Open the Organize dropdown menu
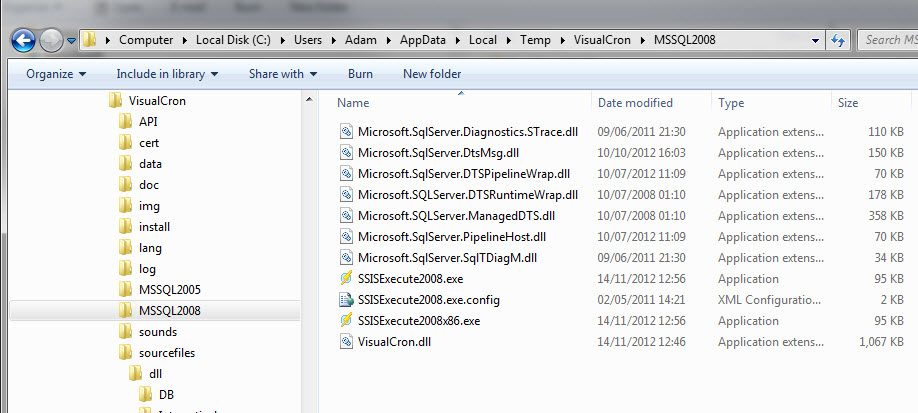Screen dimensions: 918x413 [x=55, y=74]
